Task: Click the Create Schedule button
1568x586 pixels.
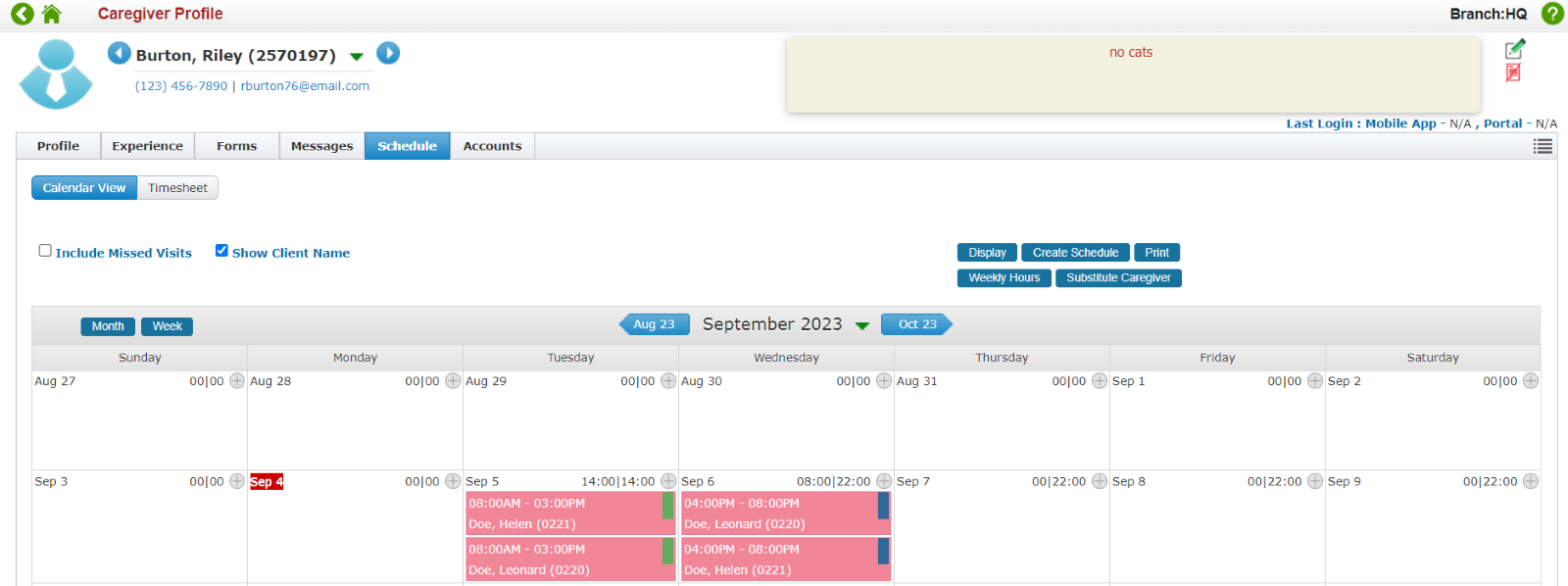Action: [1075, 253]
